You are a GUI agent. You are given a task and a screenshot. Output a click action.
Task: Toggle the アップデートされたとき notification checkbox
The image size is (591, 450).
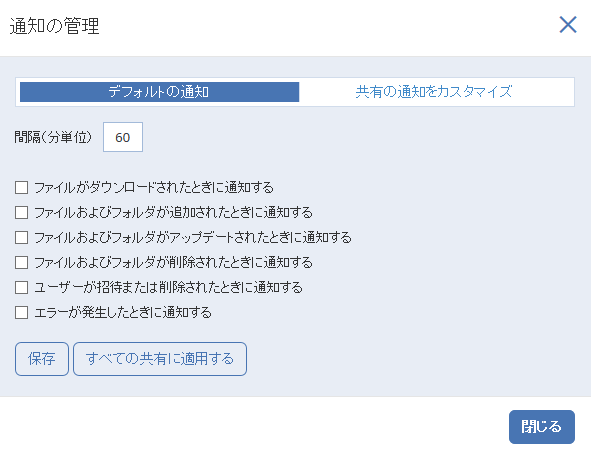pyautogui.click(x=21, y=237)
